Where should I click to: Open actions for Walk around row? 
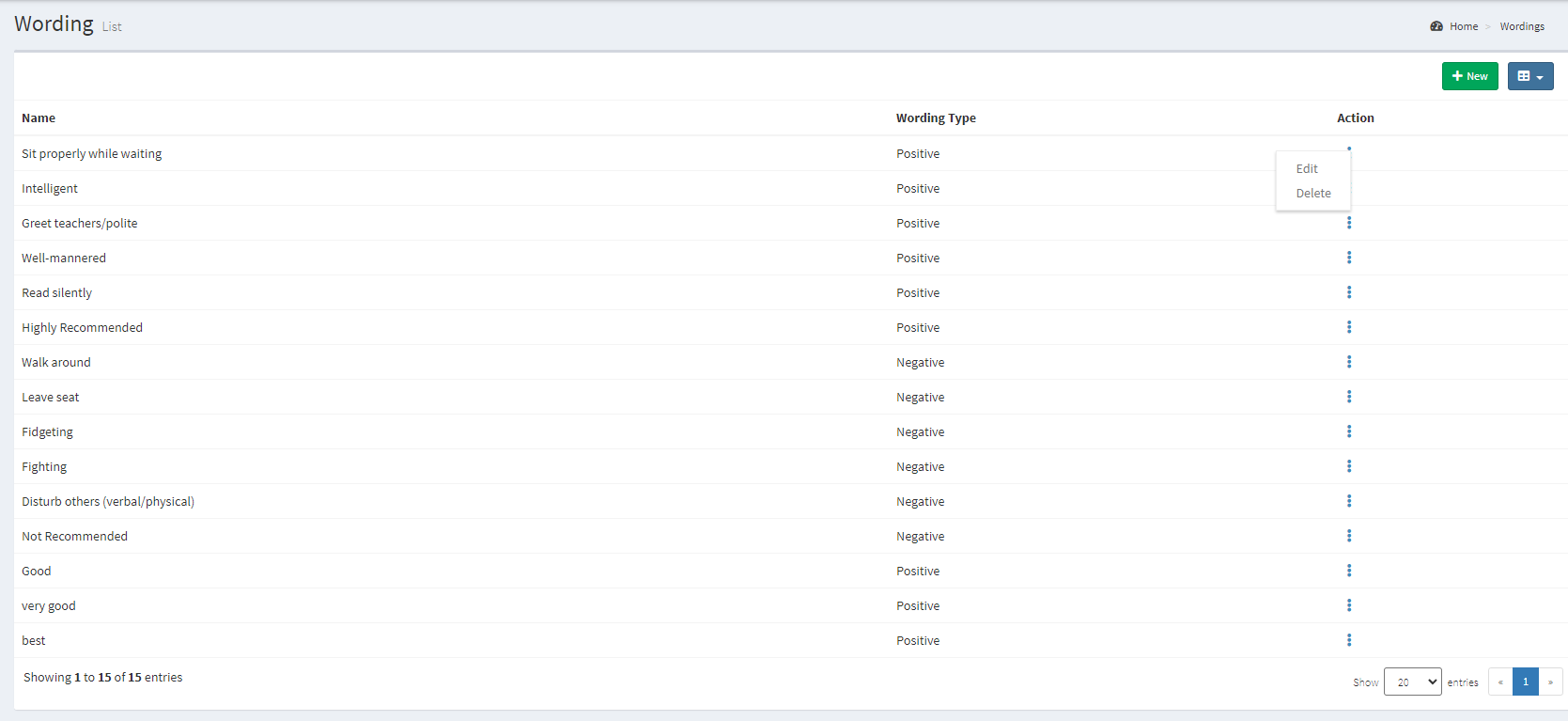[1348, 362]
